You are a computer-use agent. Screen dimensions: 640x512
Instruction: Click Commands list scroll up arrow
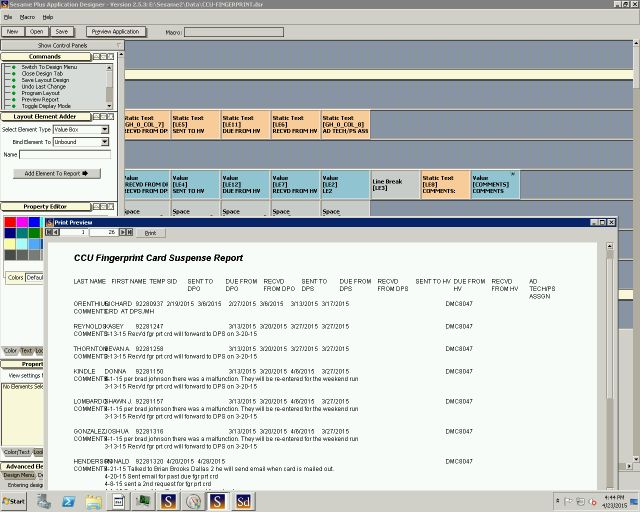pyautogui.click(x=109, y=67)
